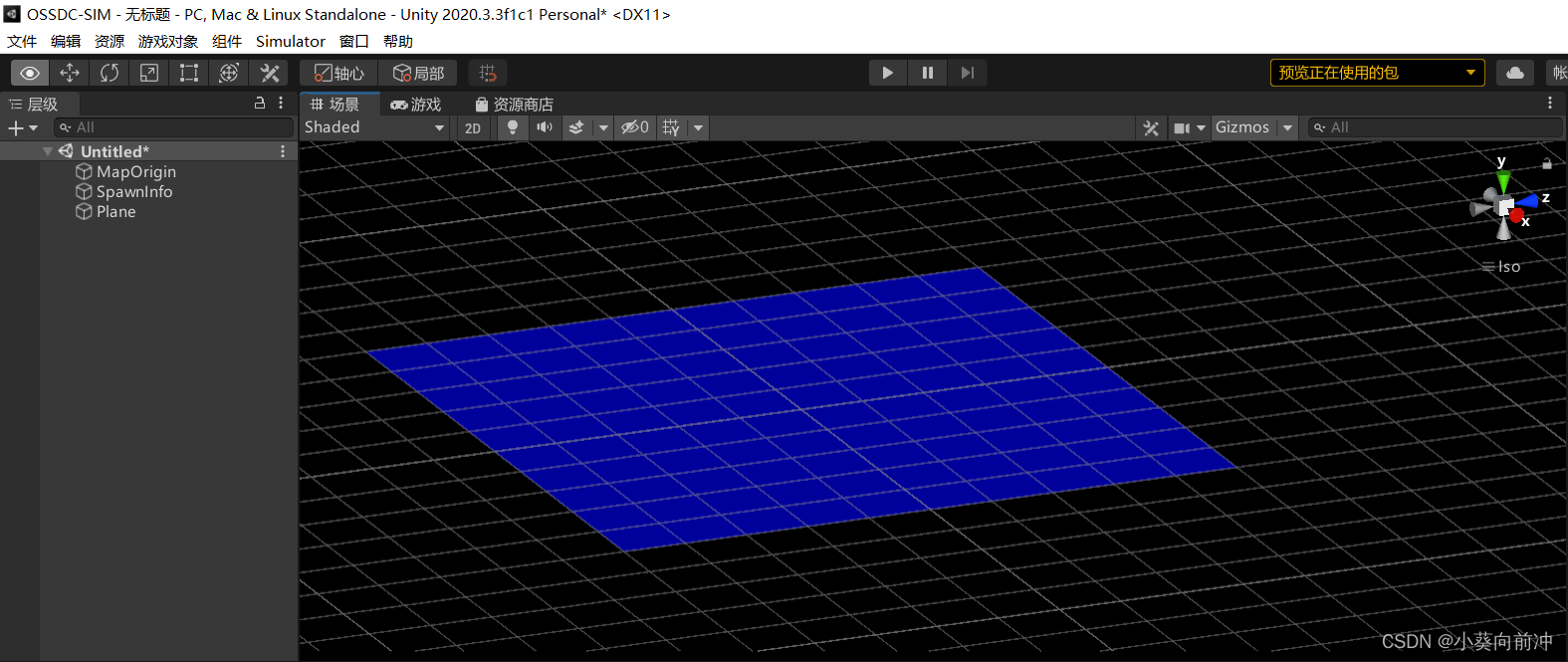1568x662 pixels.
Task: Click the green Y axis gizmo cone
Action: coord(1503,182)
